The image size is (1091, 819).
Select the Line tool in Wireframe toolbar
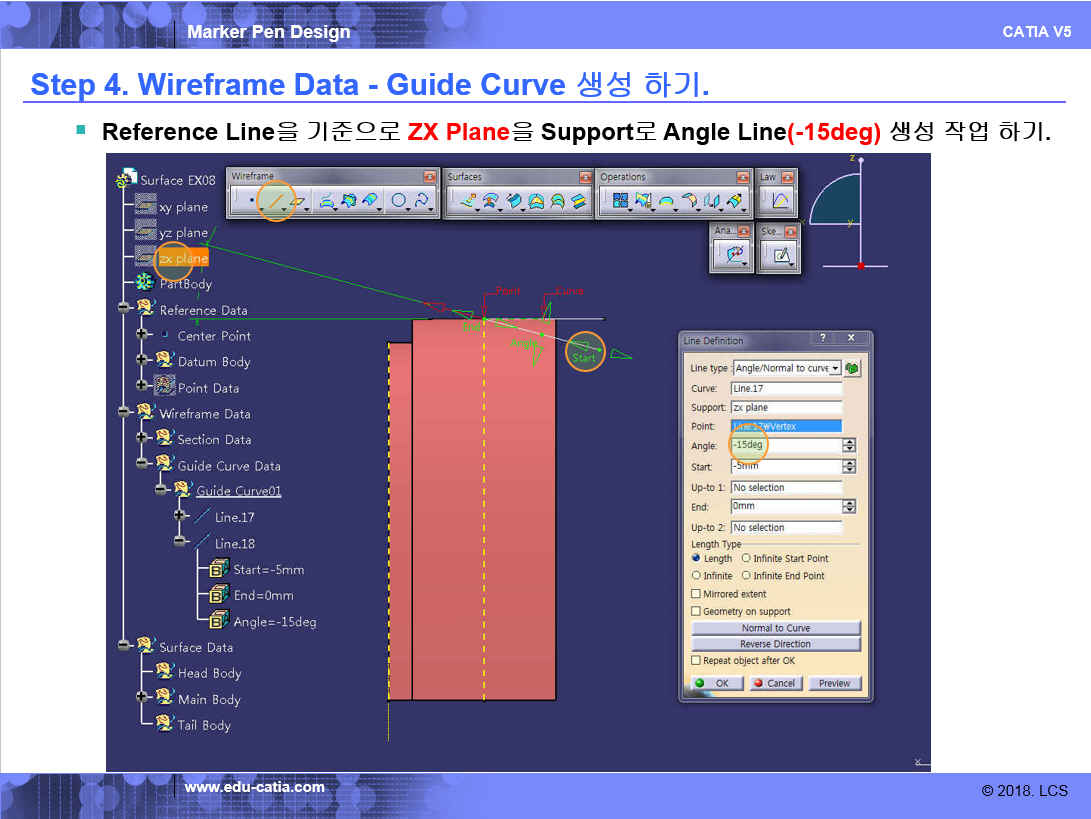275,201
